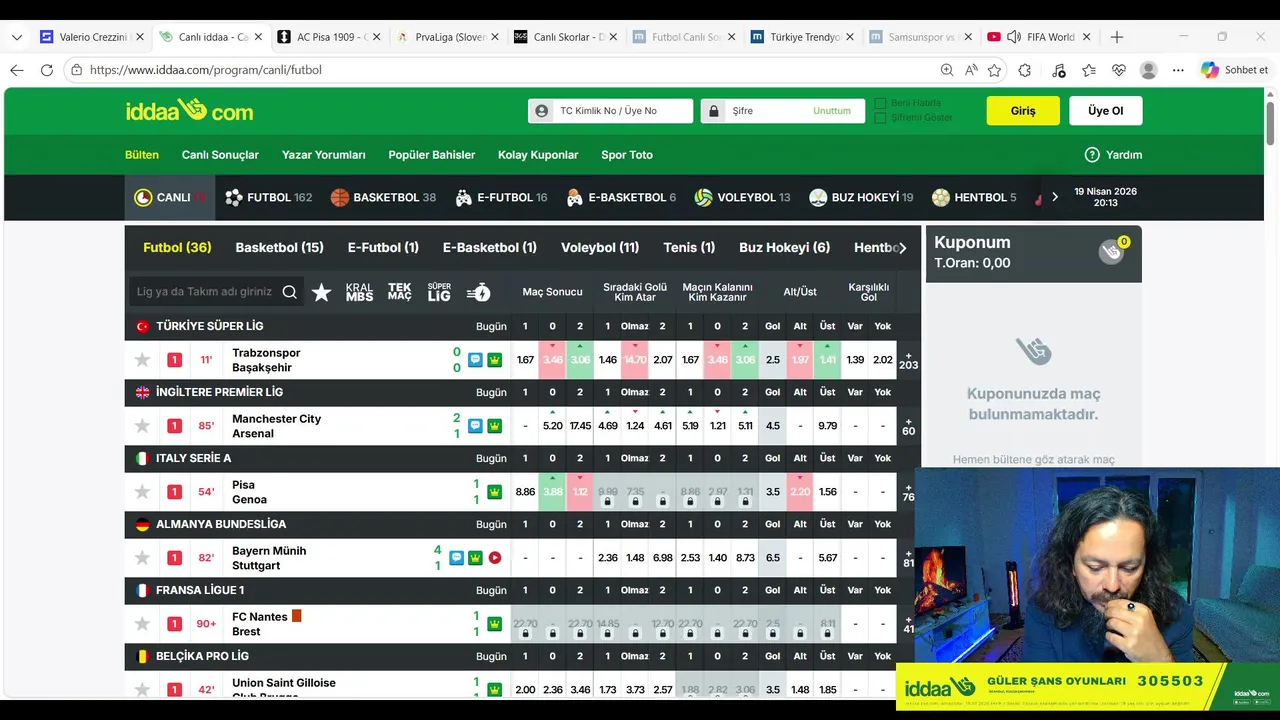Image resolution: width=1280 pixels, height=720 pixels.
Task: Click live stream play icon for Bayern Münih
Action: tap(494, 558)
